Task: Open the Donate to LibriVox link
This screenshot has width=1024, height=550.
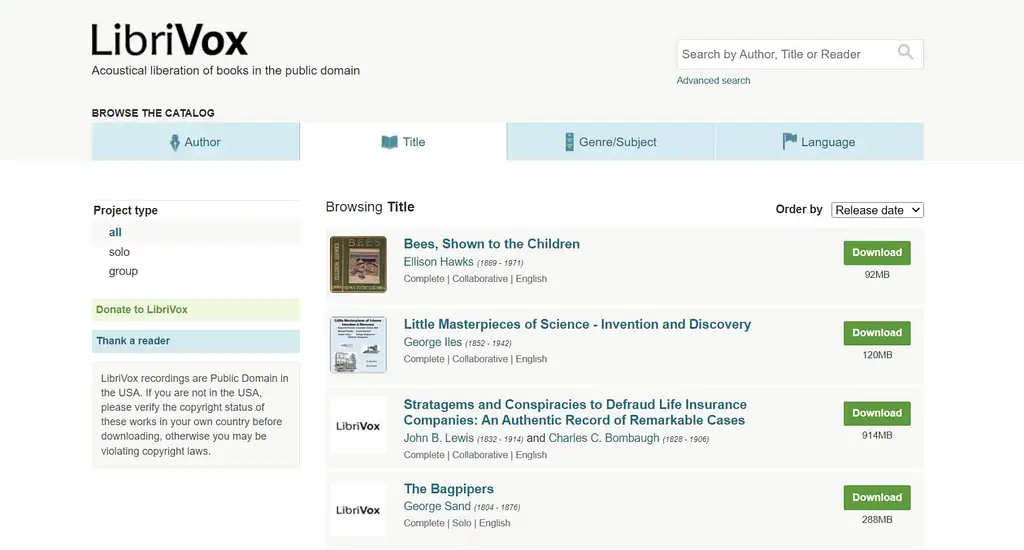Action: 142,310
